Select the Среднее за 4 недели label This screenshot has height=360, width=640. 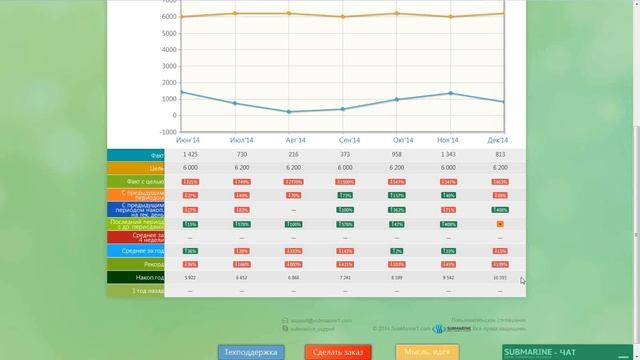(136, 237)
